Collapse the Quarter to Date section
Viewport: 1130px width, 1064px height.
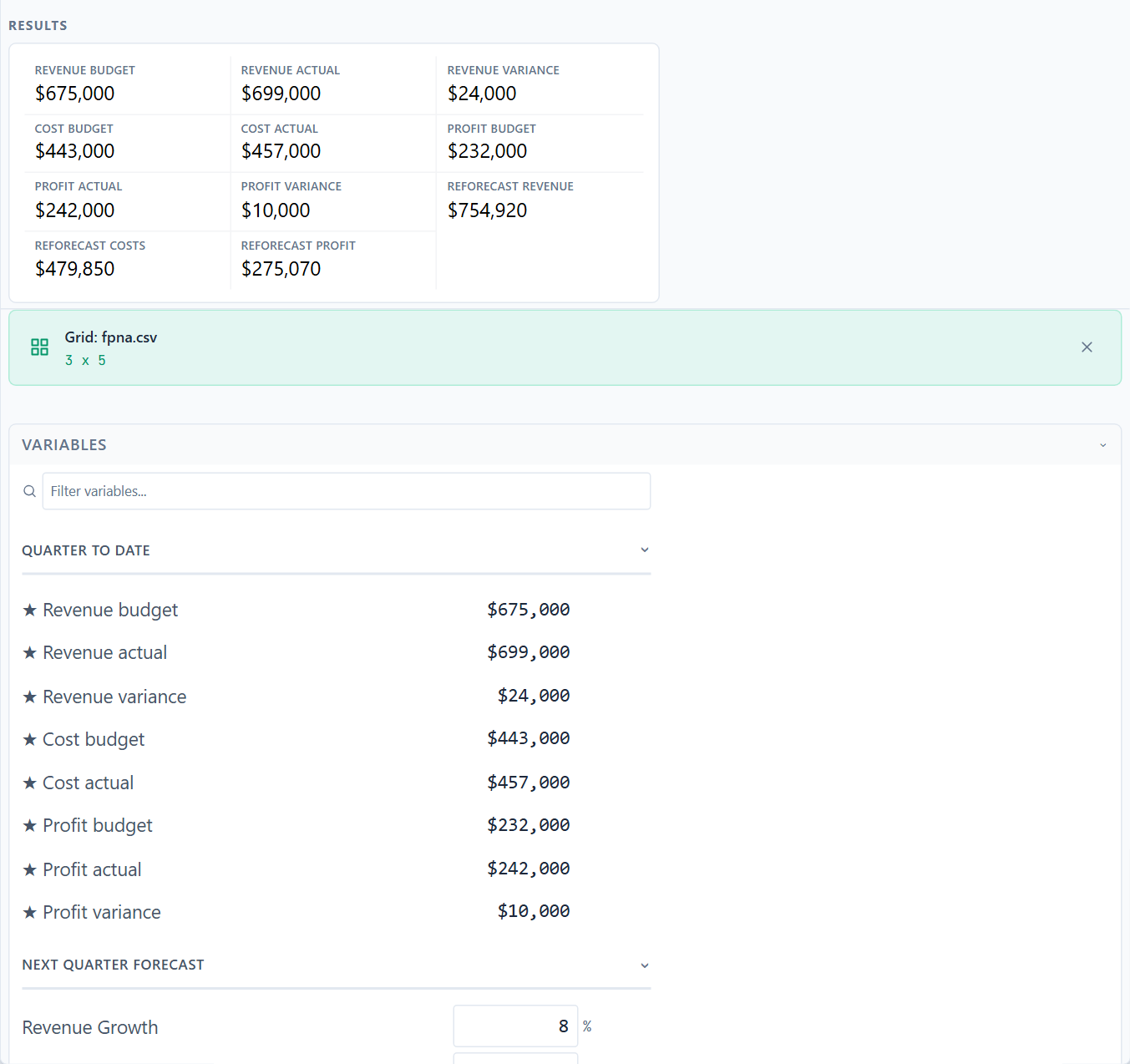point(645,550)
